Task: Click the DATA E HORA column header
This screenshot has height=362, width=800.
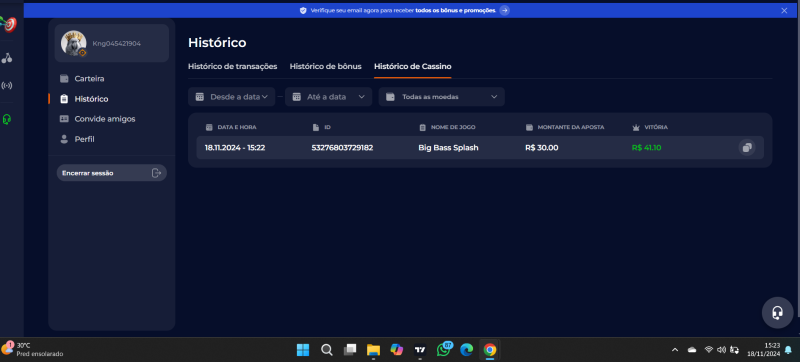Action: pos(231,127)
